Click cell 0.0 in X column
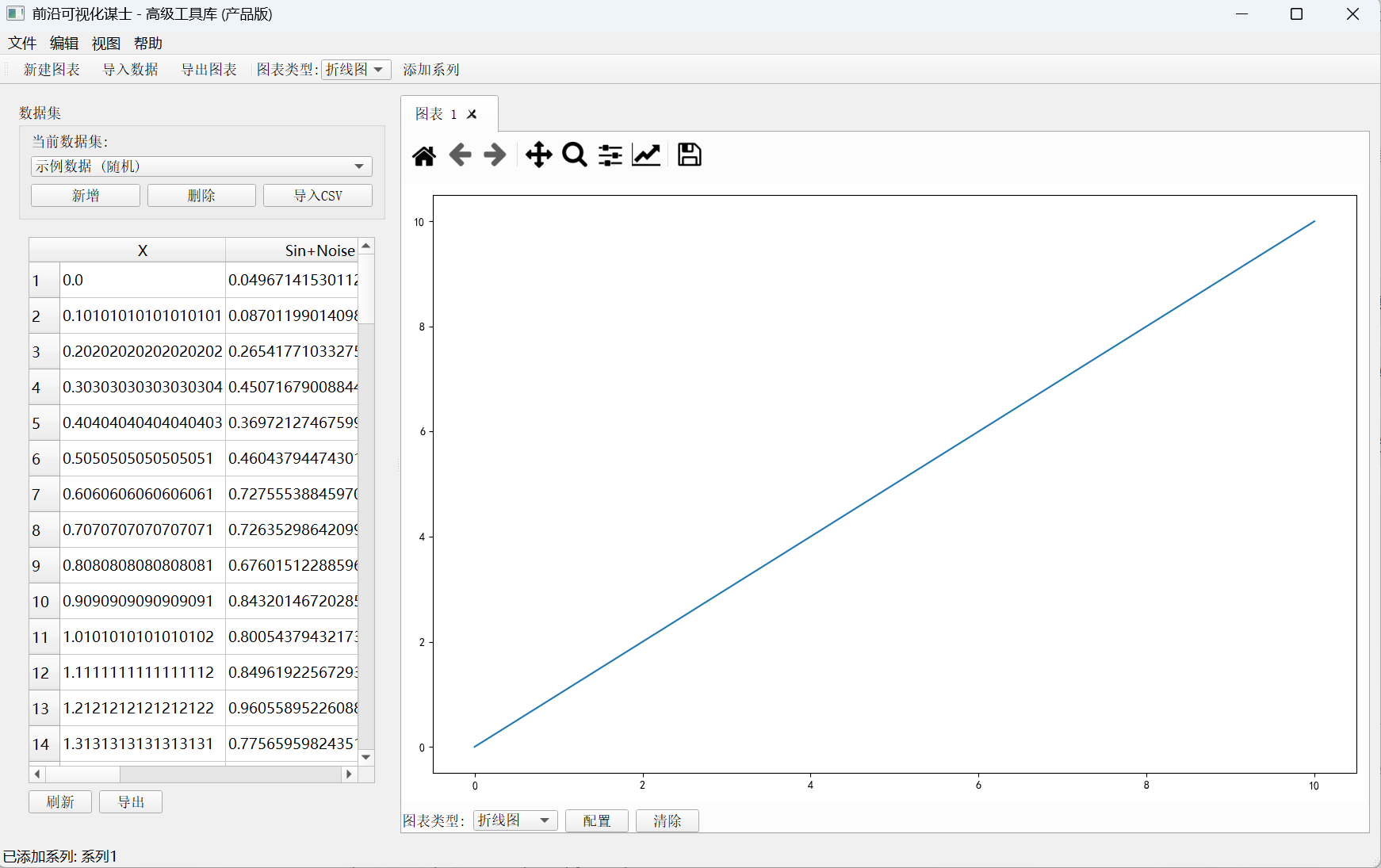This screenshot has width=1381, height=868. [143, 281]
